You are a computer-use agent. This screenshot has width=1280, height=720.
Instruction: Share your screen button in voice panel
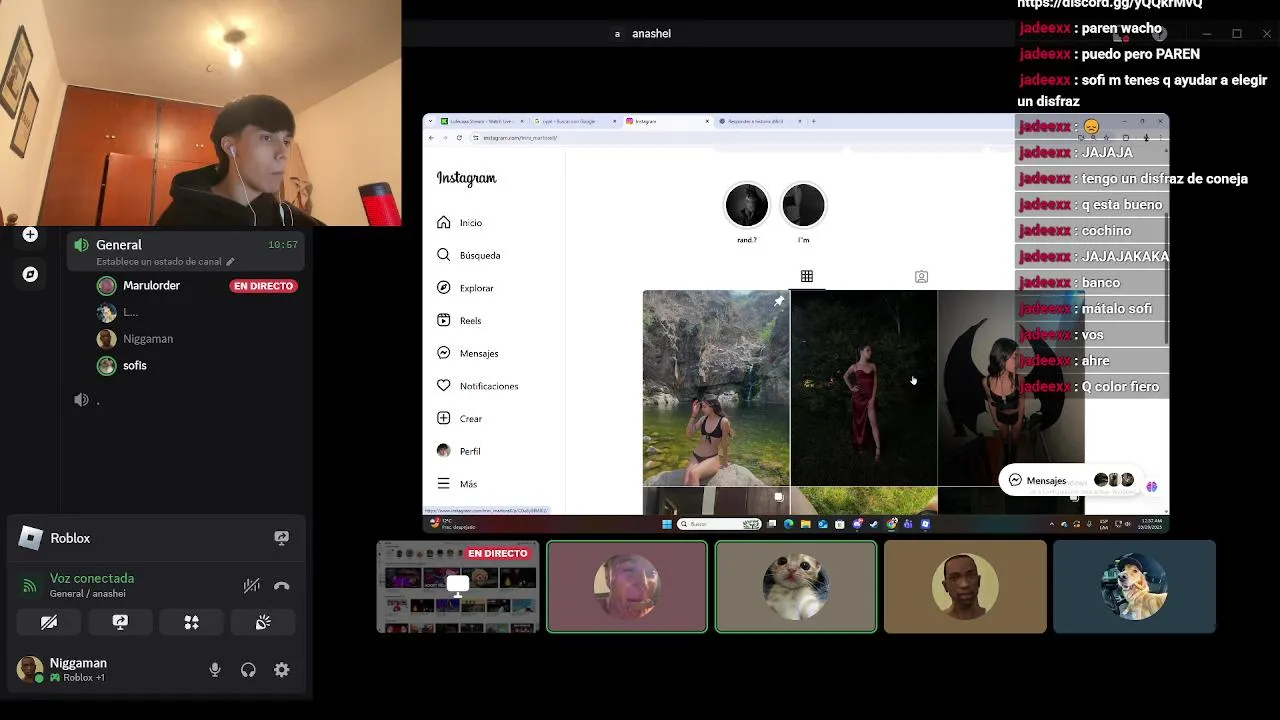pyautogui.click(x=120, y=622)
